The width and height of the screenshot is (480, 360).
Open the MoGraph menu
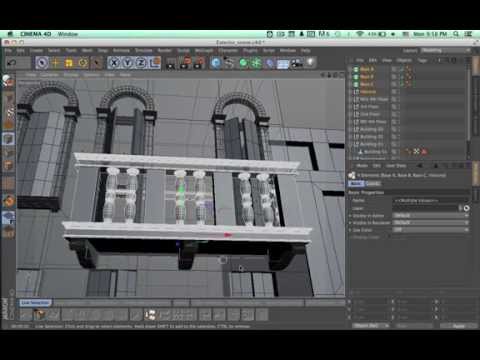(204, 51)
